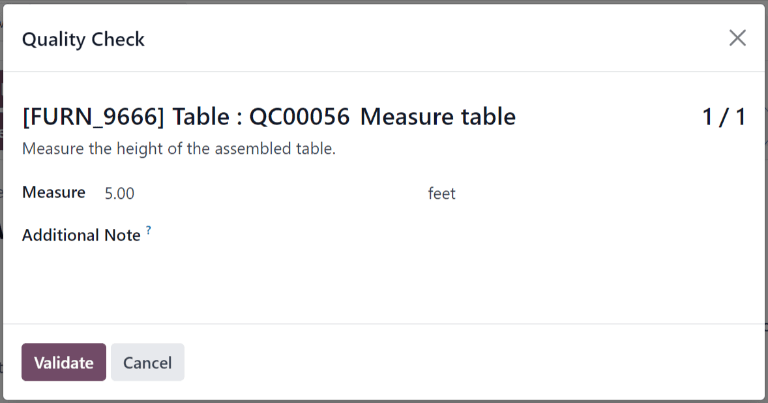This screenshot has width=768, height=403.
Task: Click the 'Quality Check' dialog title
Action: (x=83, y=40)
